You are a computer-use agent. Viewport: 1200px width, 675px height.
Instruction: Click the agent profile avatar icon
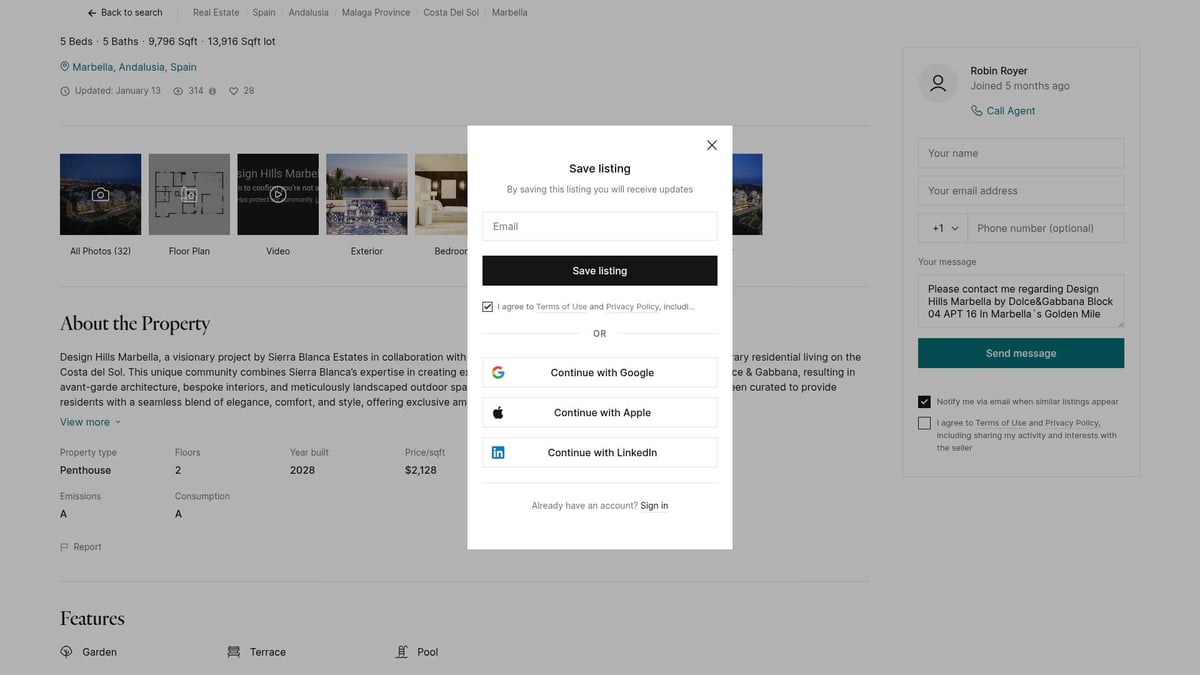(938, 84)
